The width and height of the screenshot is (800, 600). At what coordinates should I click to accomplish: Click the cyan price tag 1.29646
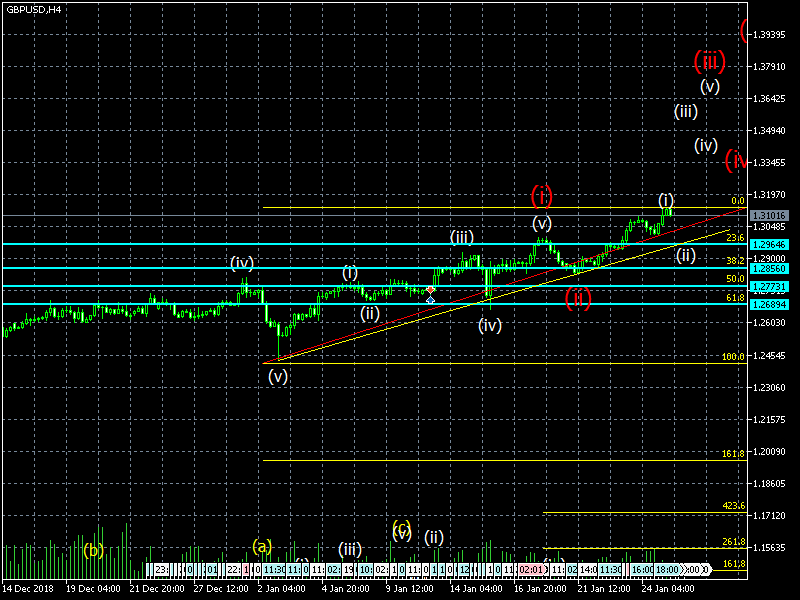(769, 245)
